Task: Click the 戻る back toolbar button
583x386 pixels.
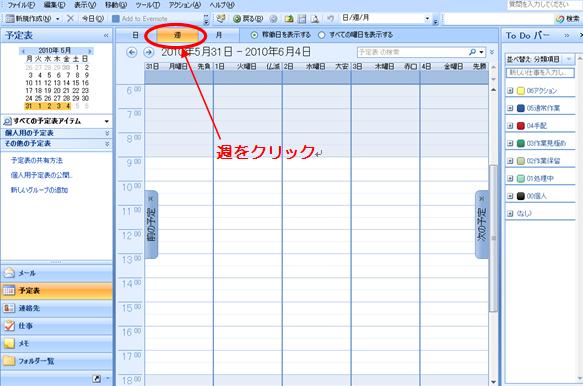Action: 248,19
